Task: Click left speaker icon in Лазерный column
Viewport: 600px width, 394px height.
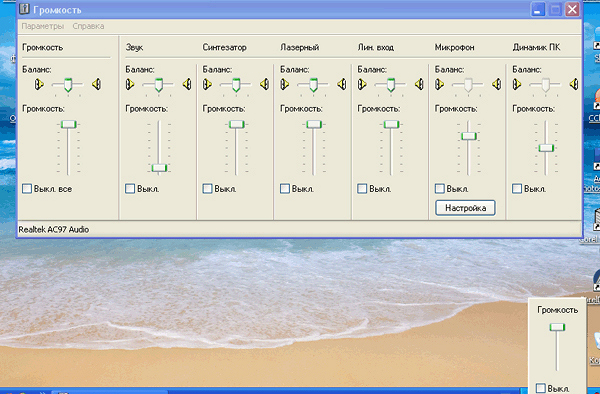Action: click(x=285, y=84)
